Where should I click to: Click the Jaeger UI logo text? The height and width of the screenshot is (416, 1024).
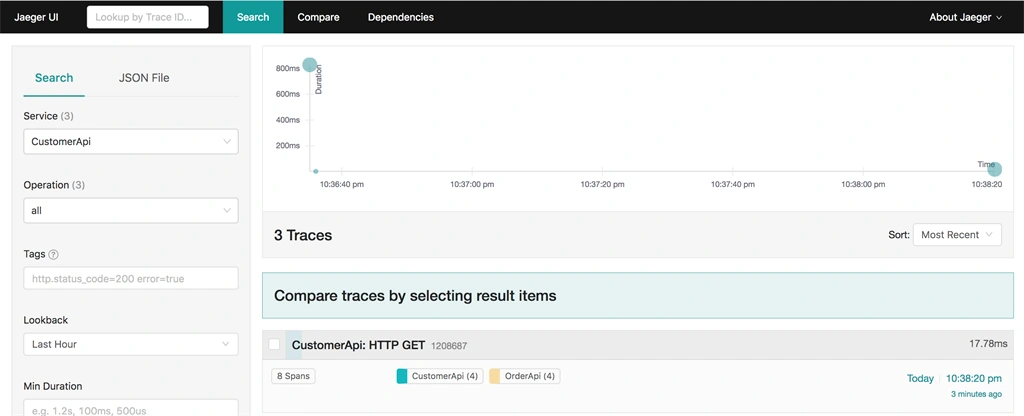point(37,17)
